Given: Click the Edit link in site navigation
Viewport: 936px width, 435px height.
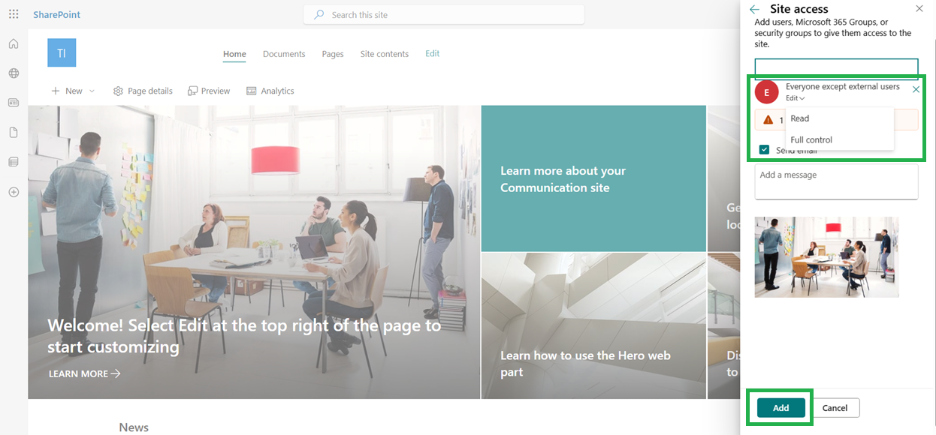Looking at the screenshot, I should click(x=432, y=53).
